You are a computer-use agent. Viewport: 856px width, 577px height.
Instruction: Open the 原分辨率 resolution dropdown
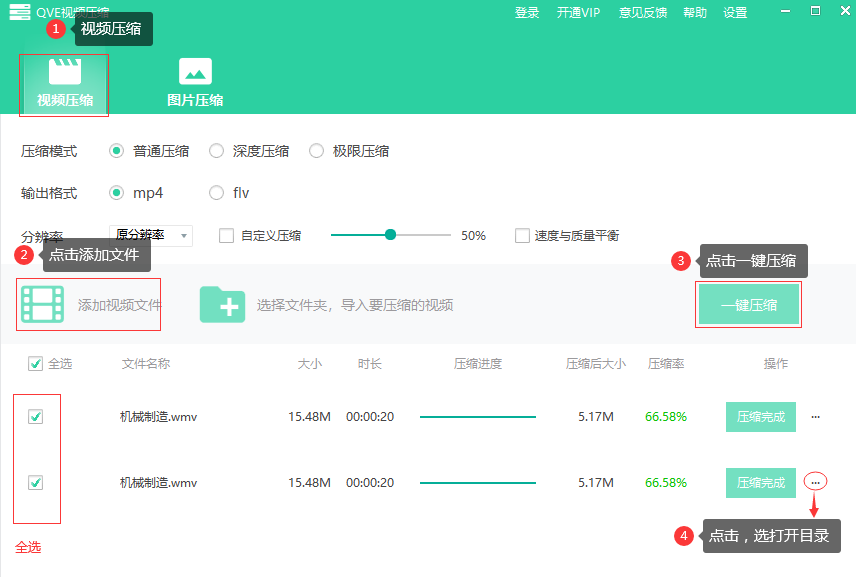coord(150,235)
